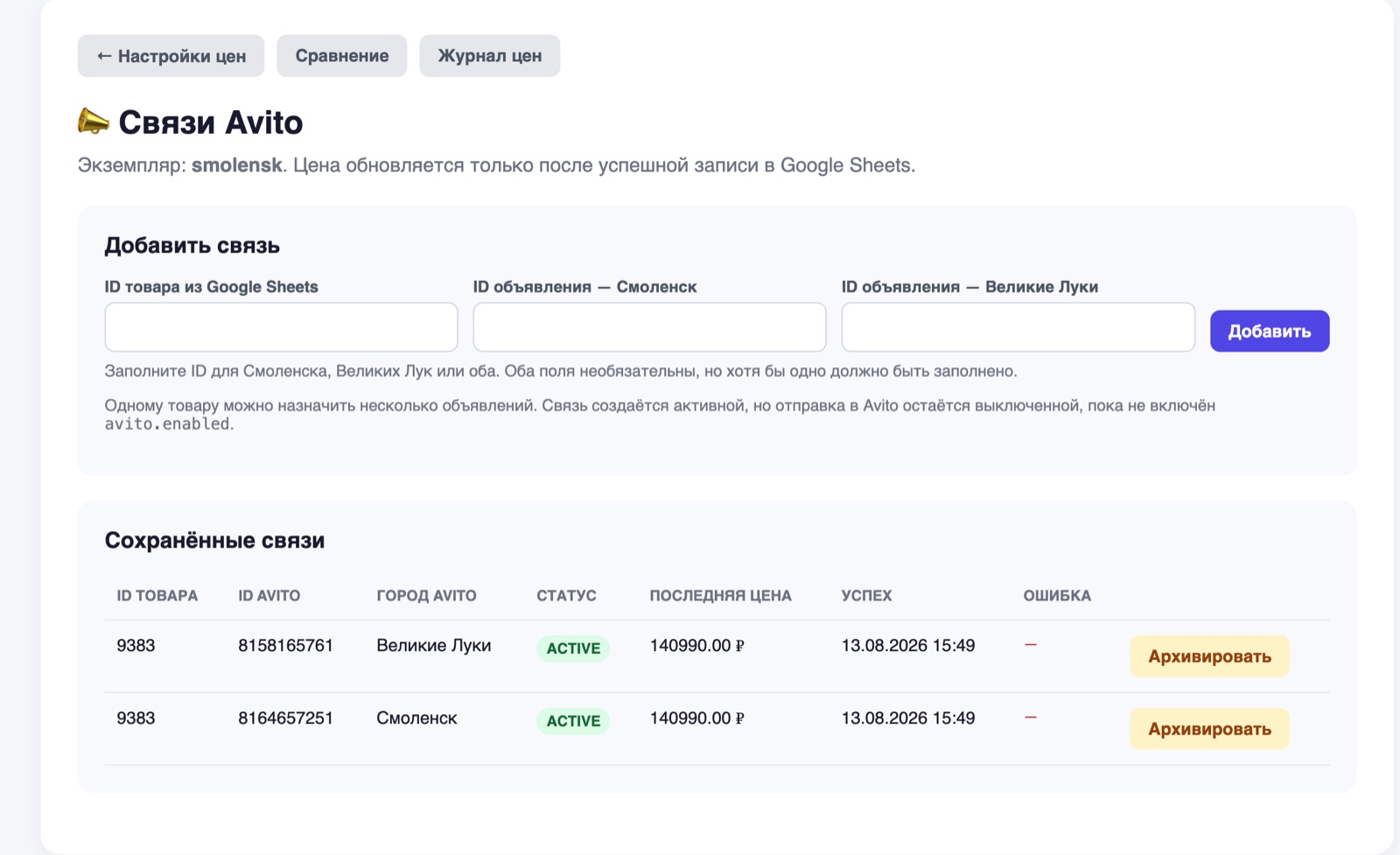This screenshot has height=855, width=1400.
Task: Click date 13.08.2026 15:49 in Великие Луки row
Action: click(x=908, y=646)
